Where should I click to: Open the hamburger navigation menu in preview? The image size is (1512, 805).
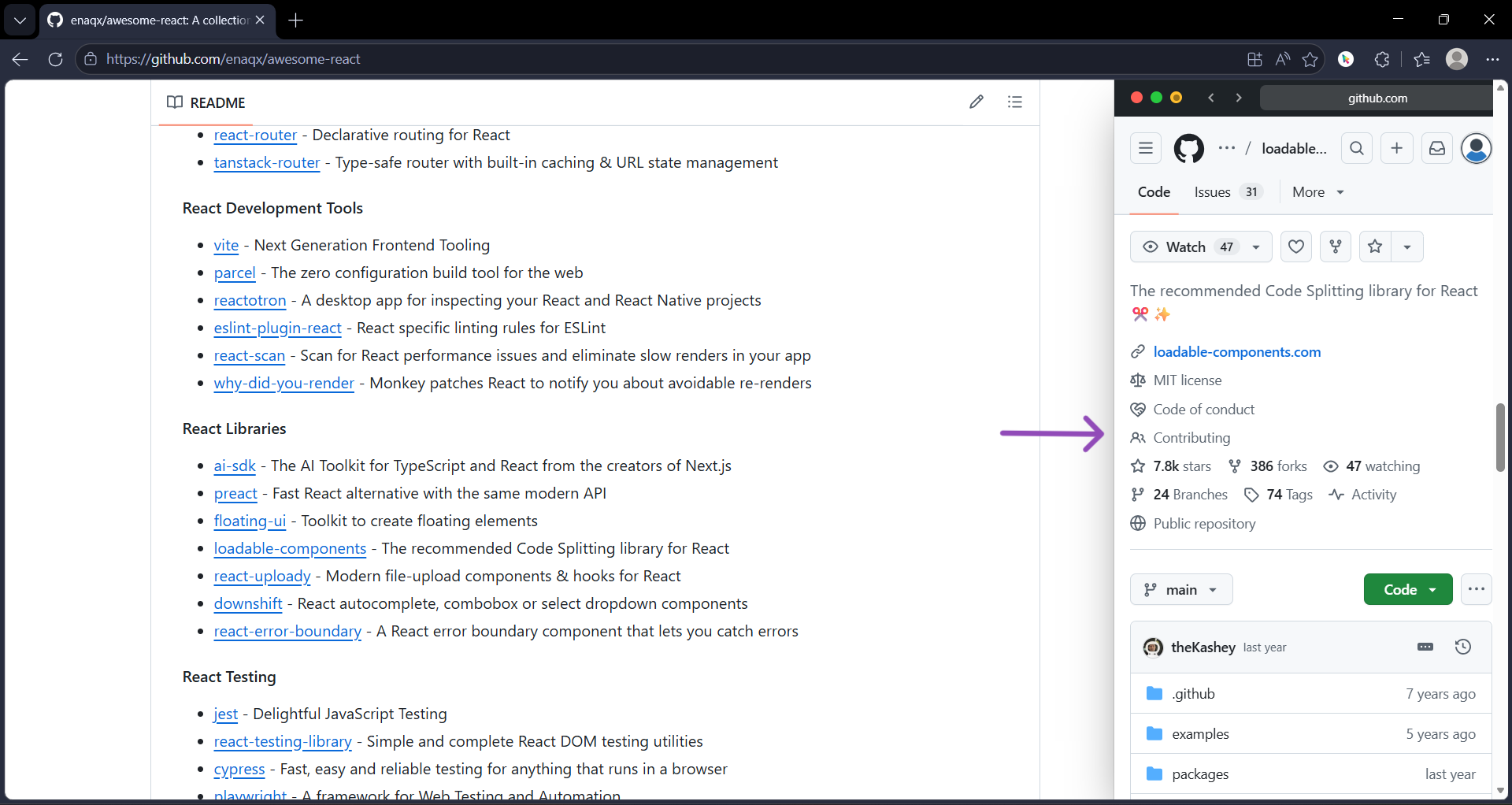[1146, 148]
